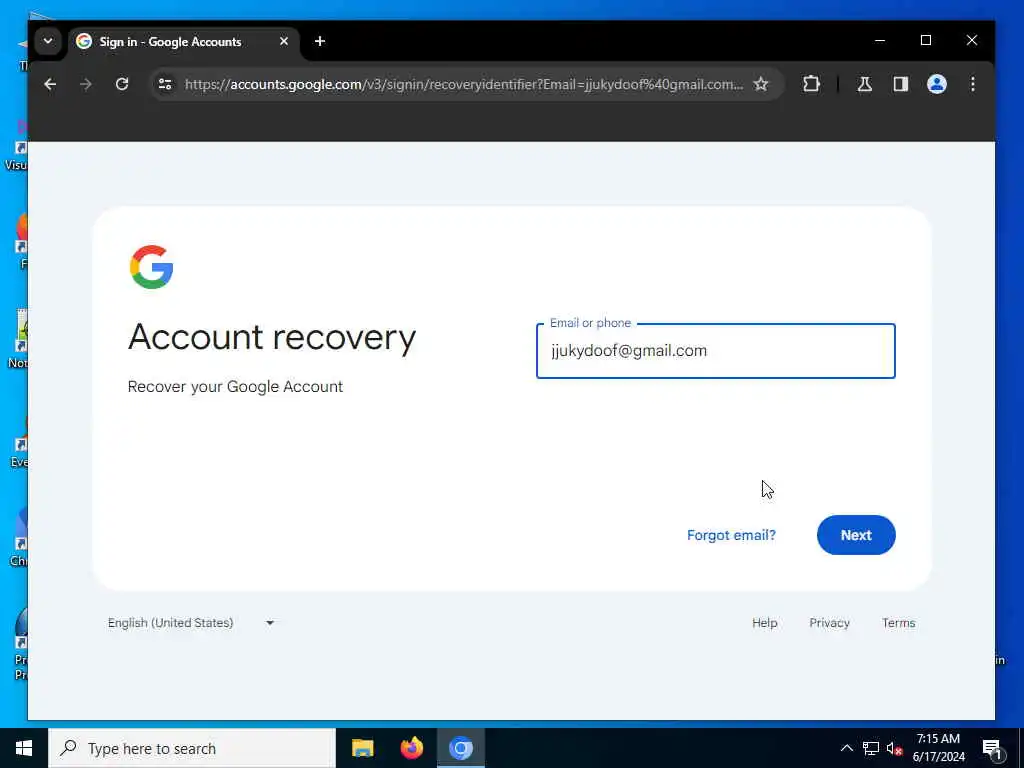
Task: Open the Windows Start menu
Action: point(24,748)
